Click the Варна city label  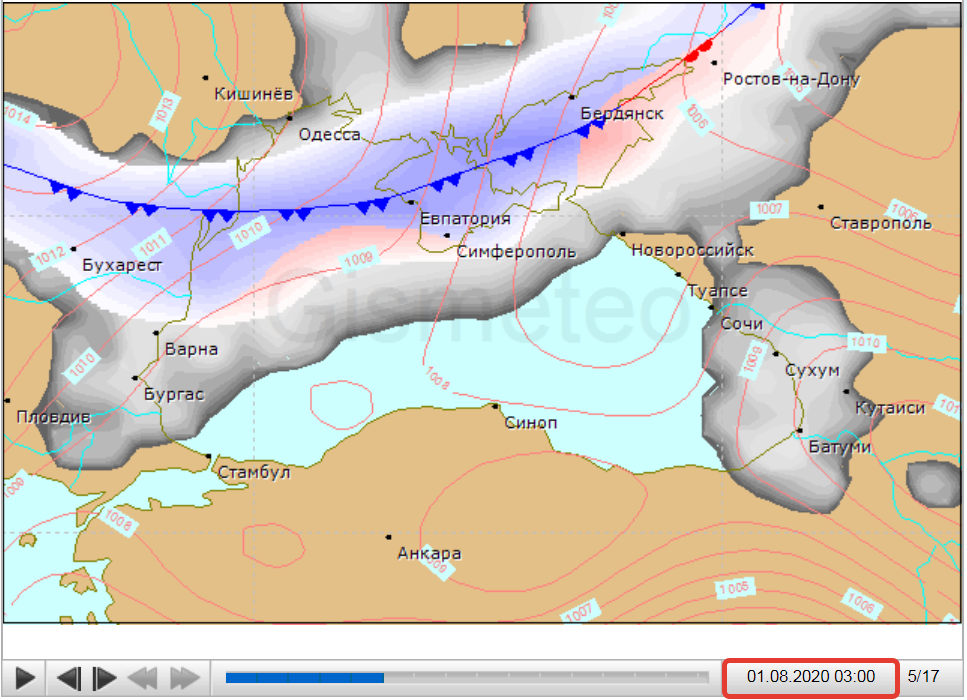click(191, 349)
